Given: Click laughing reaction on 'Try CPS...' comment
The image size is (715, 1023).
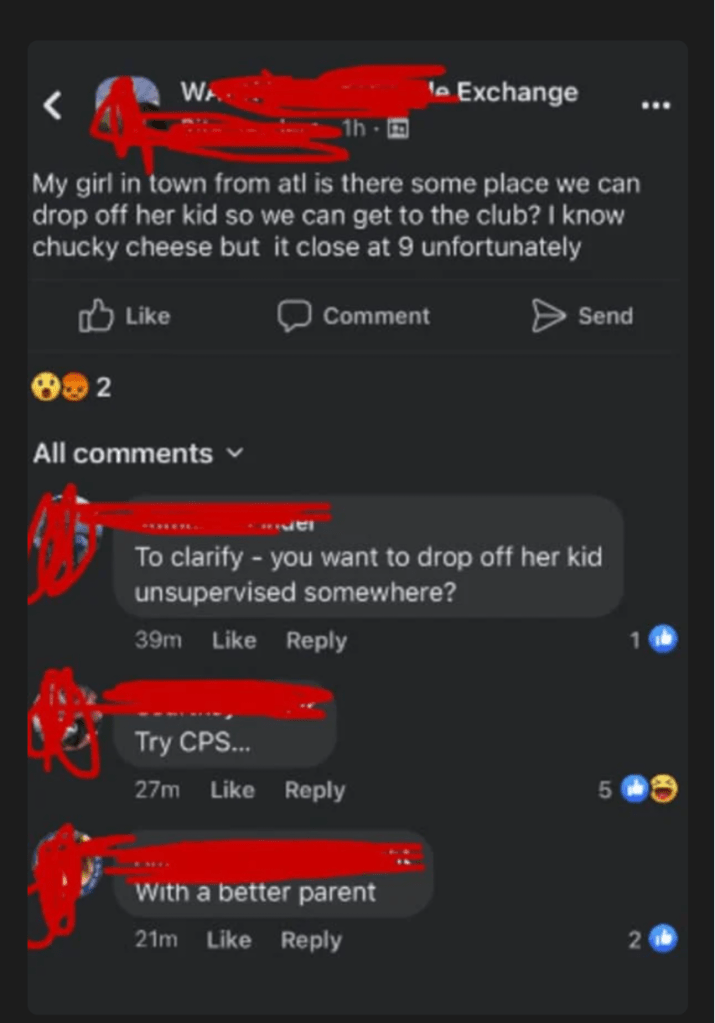Looking at the screenshot, I should point(664,789).
